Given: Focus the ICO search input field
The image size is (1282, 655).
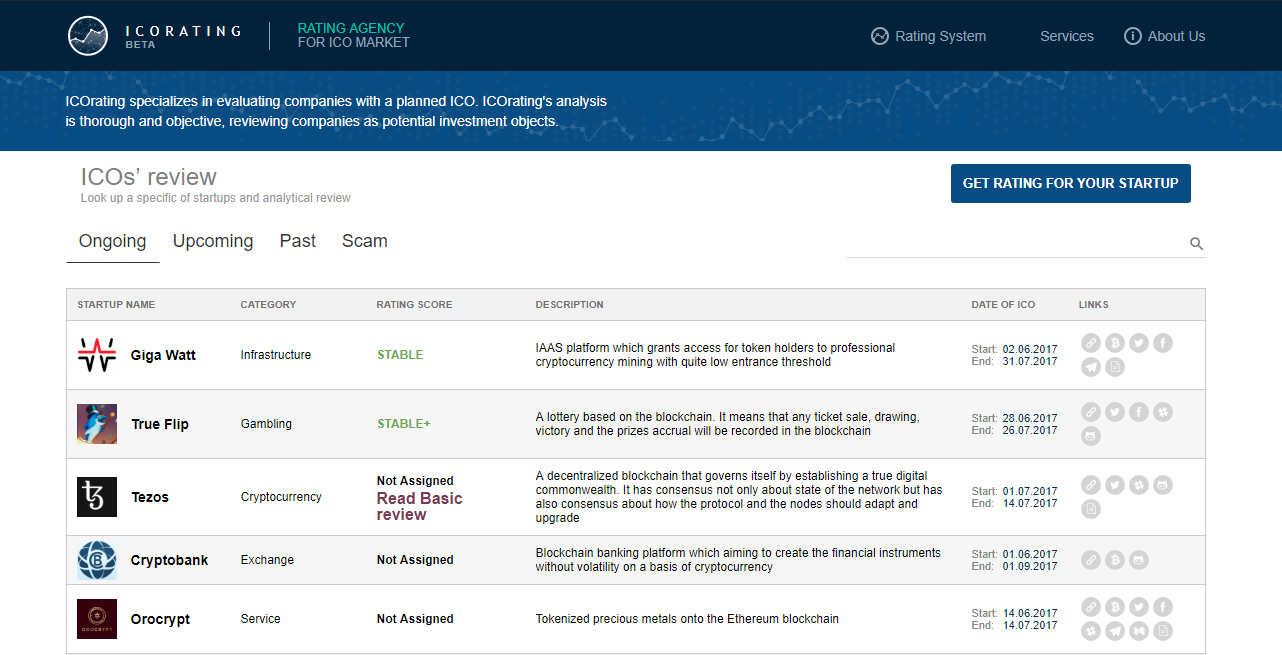Looking at the screenshot, I should point(1017,243).
